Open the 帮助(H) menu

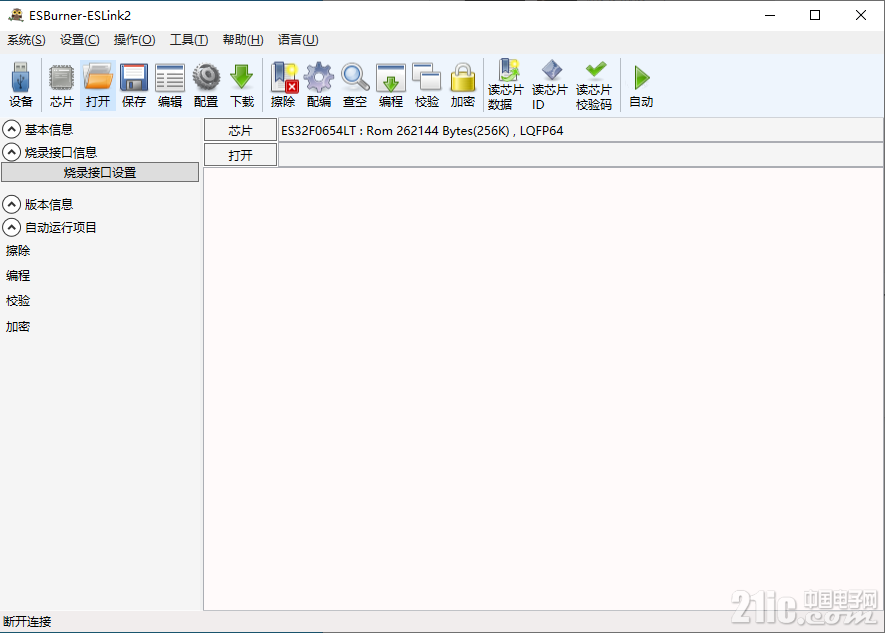(x=243, y=40)
